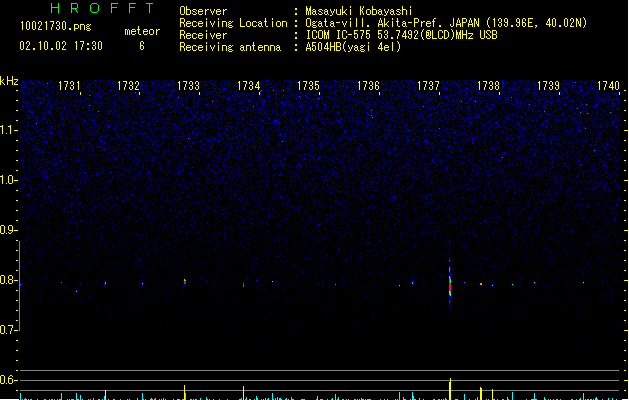Click the 0.8 kHz frequency tick label
The height and width of the screenshot is (400, 629).
(x=8, y=280)
